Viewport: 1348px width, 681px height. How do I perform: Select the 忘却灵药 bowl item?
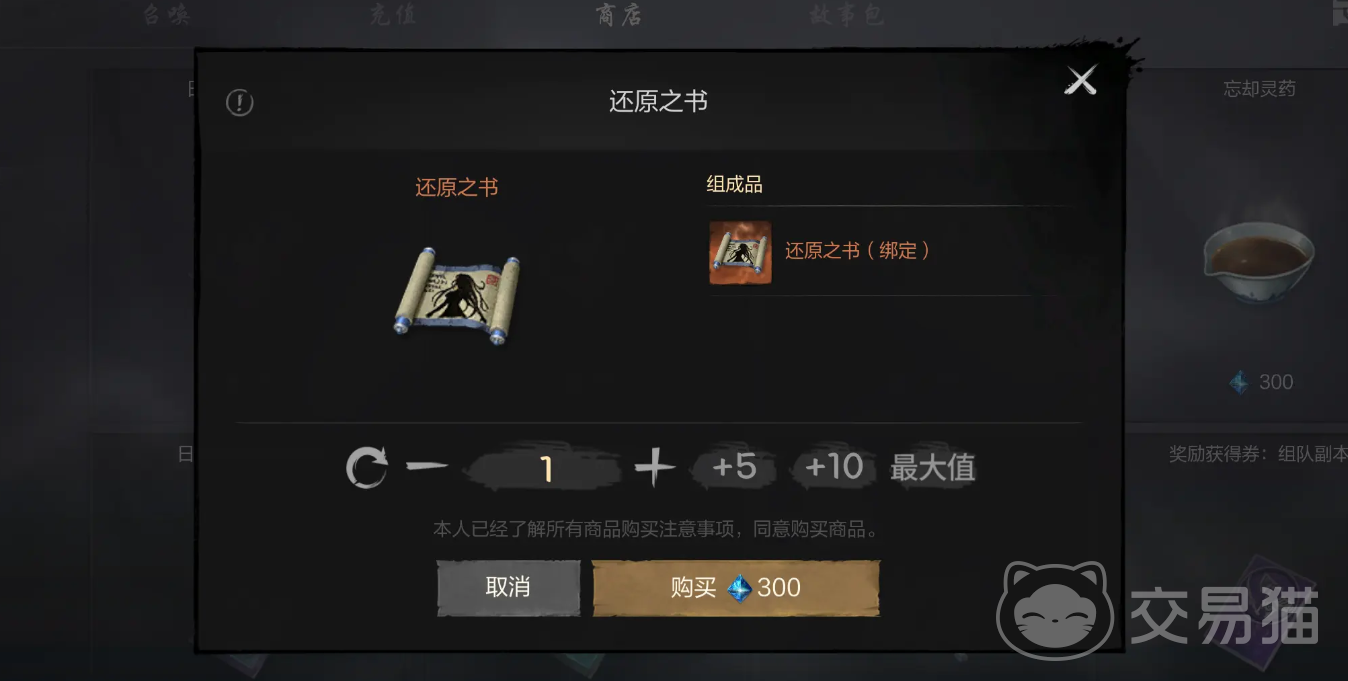tap(1258, 256)
